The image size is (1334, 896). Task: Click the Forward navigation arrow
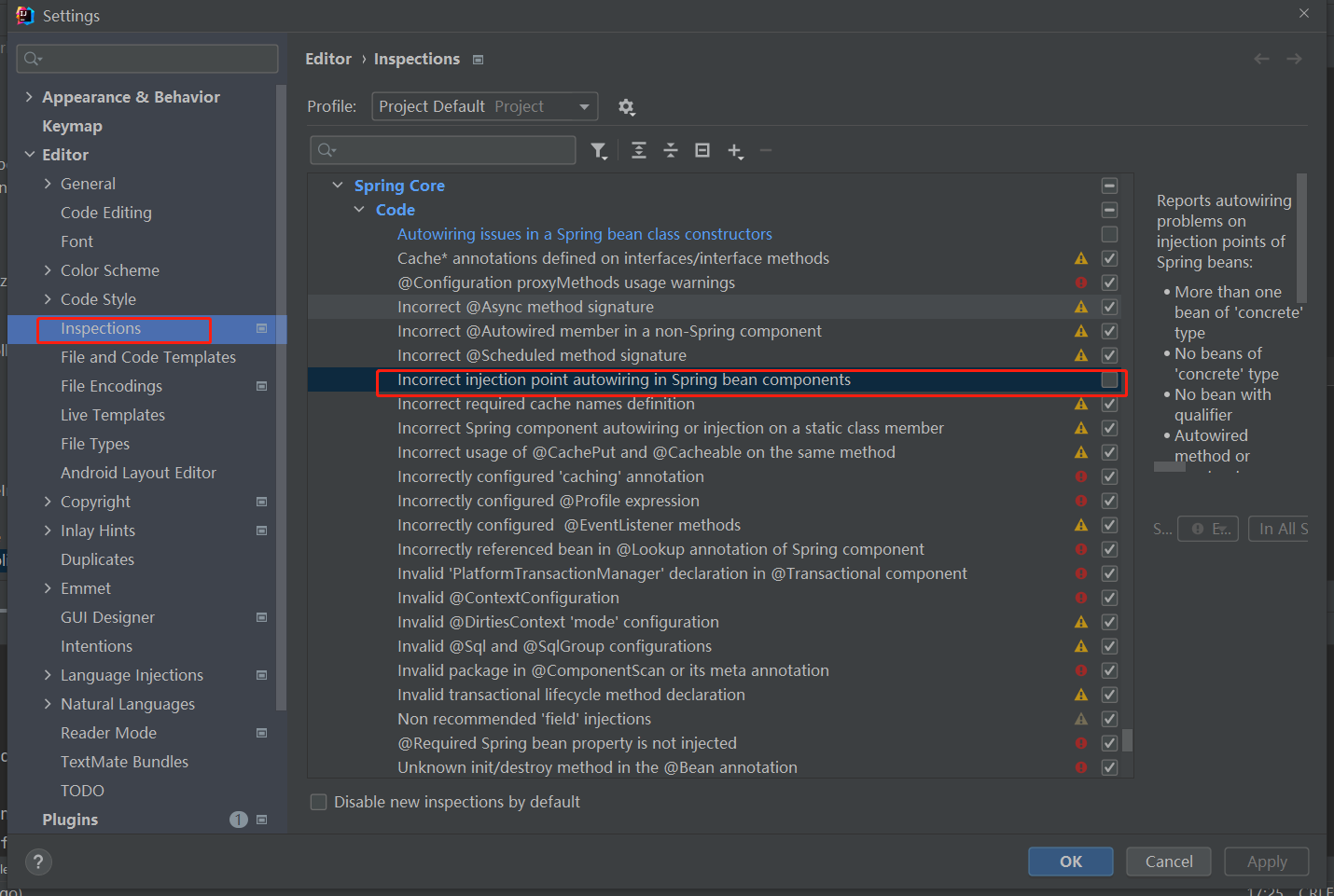tap(1294, 59)
